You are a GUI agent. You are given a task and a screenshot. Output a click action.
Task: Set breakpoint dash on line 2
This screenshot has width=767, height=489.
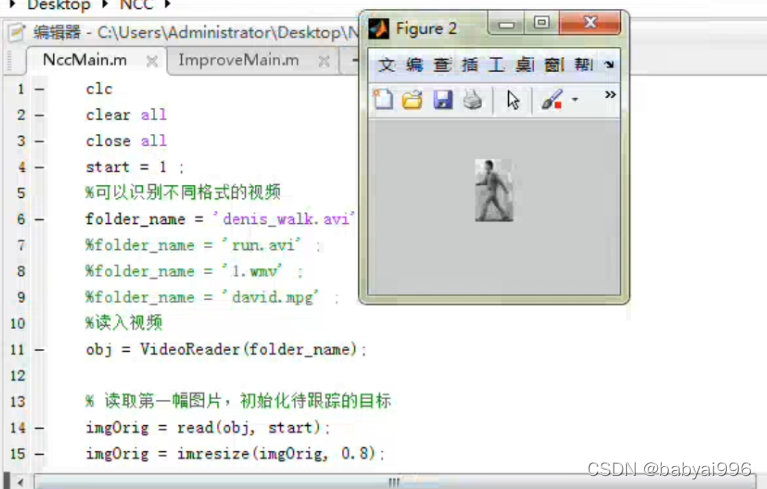coord(40,115)
